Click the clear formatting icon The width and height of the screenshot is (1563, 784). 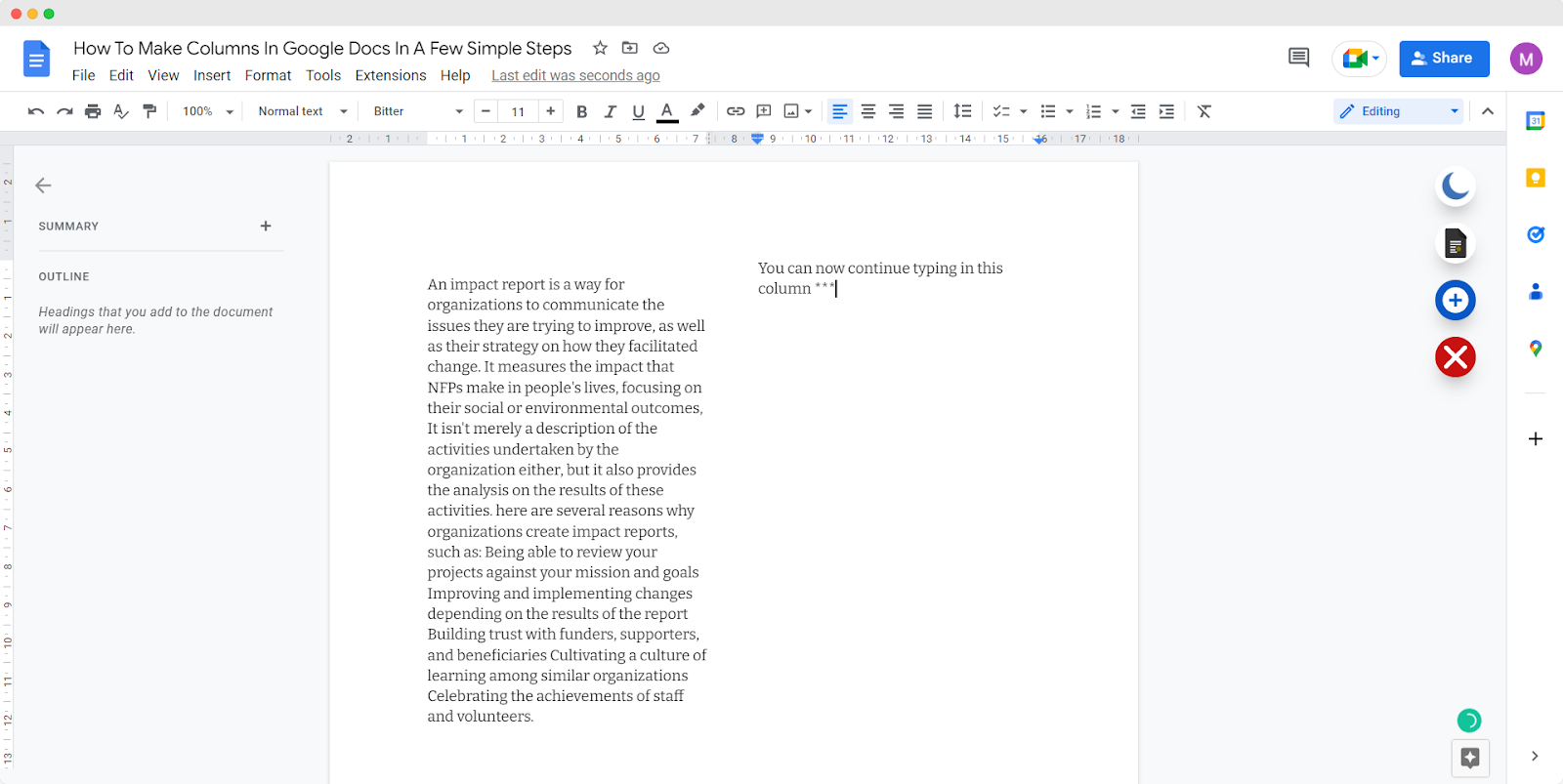tap(1204, 111)
